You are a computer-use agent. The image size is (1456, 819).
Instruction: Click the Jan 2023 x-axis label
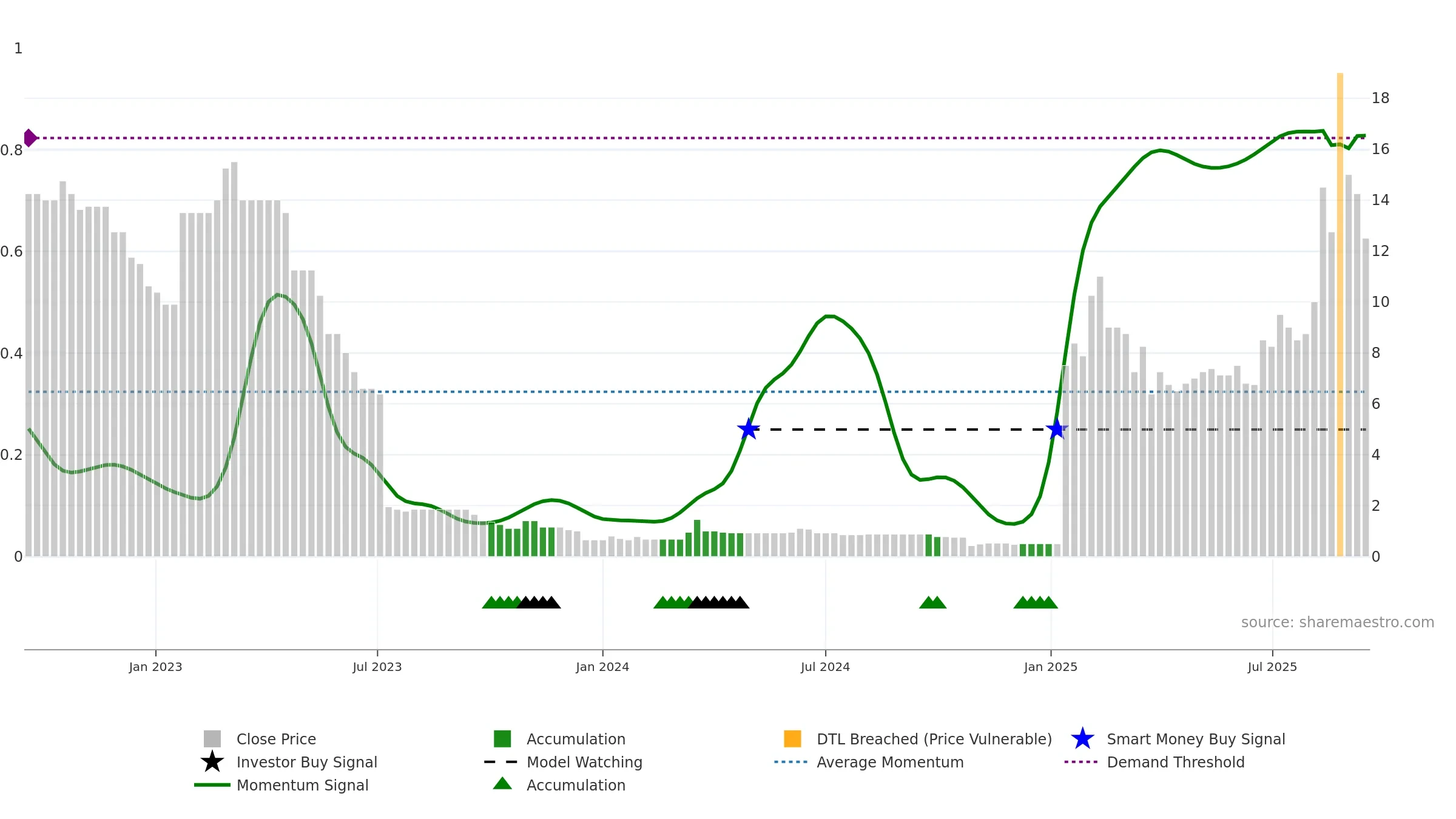[x=155, y=667]
